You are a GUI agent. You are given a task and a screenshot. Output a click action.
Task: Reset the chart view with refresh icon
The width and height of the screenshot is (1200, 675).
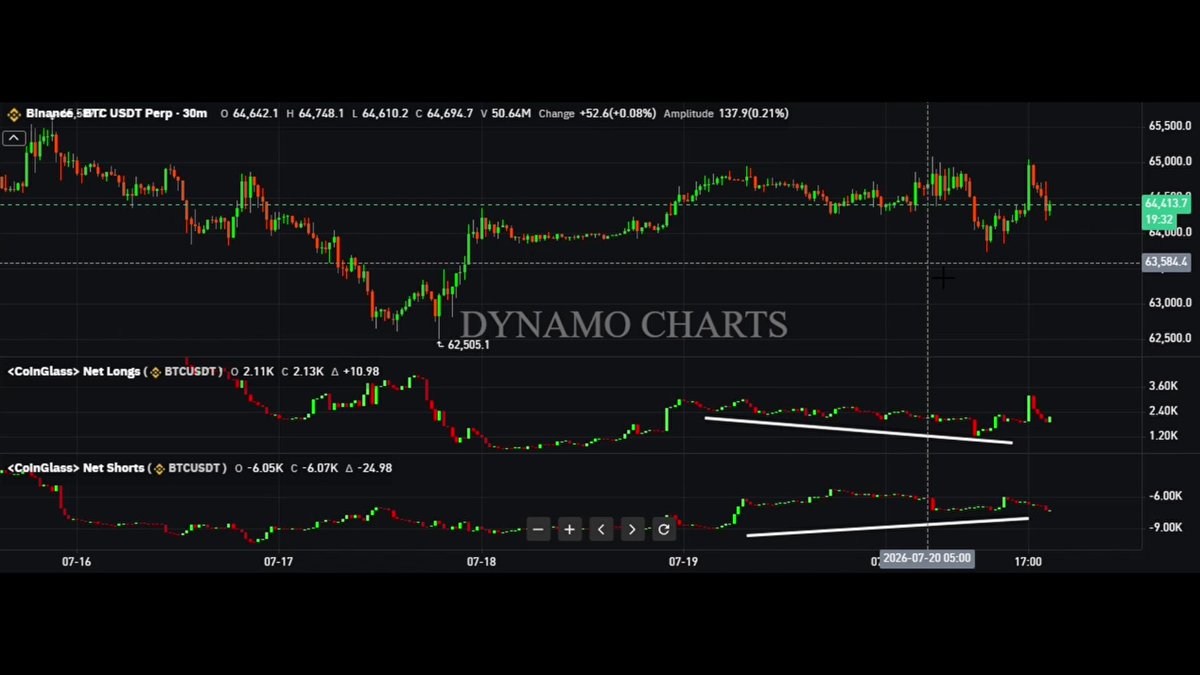[663, 529]
